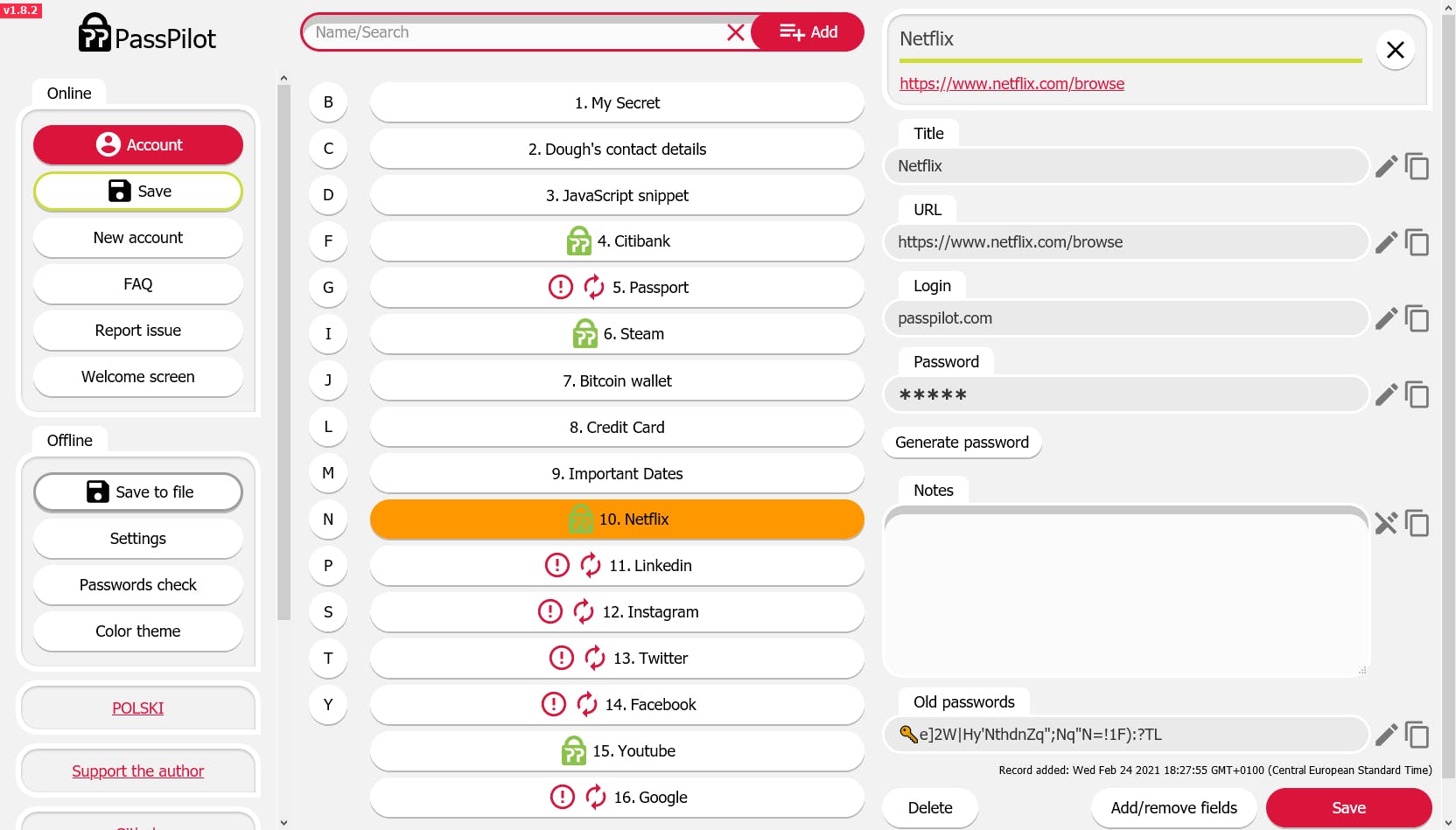Image resolution: width=1456 pixels, height=830 pixels.
Task: Open Report issue
Action: pos(138,331)
